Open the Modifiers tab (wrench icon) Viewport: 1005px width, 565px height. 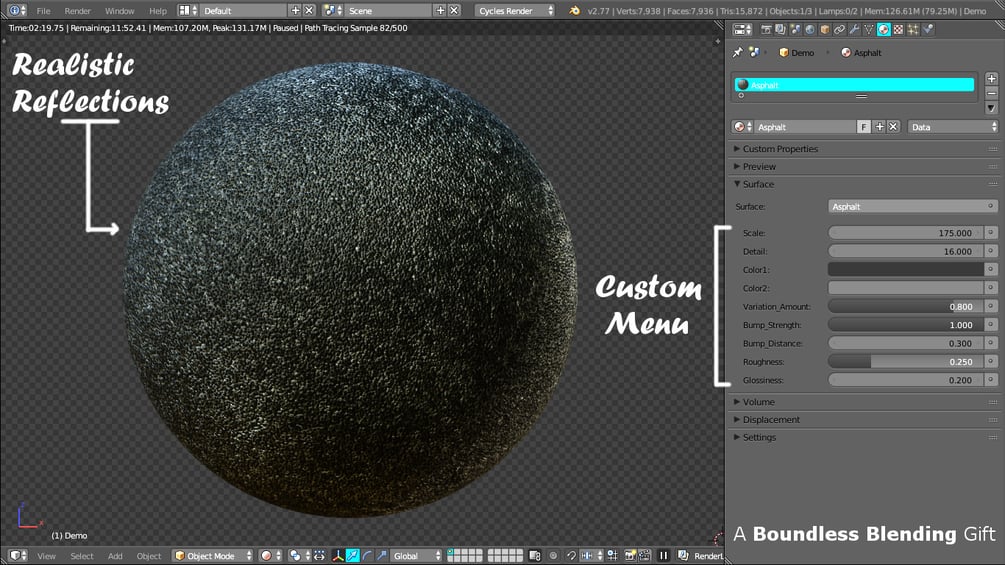(x=854, y=29)
